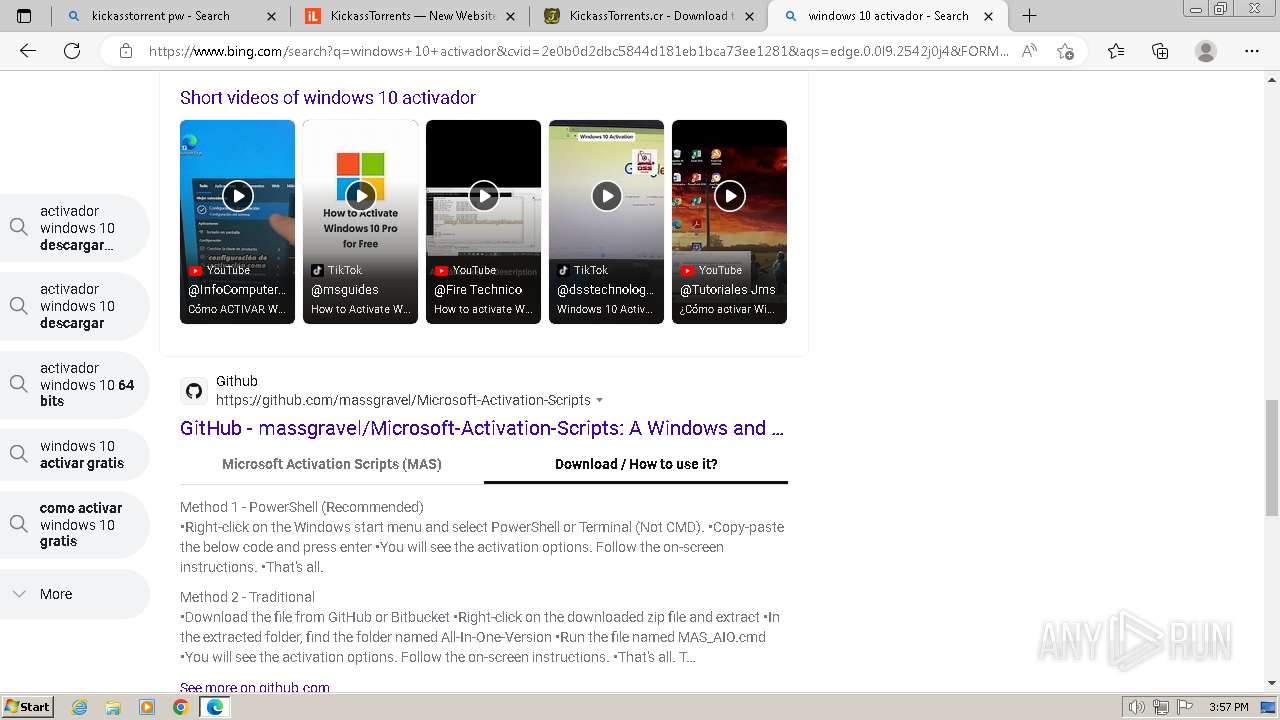Play the @dsstechnology TikTok video
Screen dimensions: 1280x720
pyautogui.click(x=606, y=195)
